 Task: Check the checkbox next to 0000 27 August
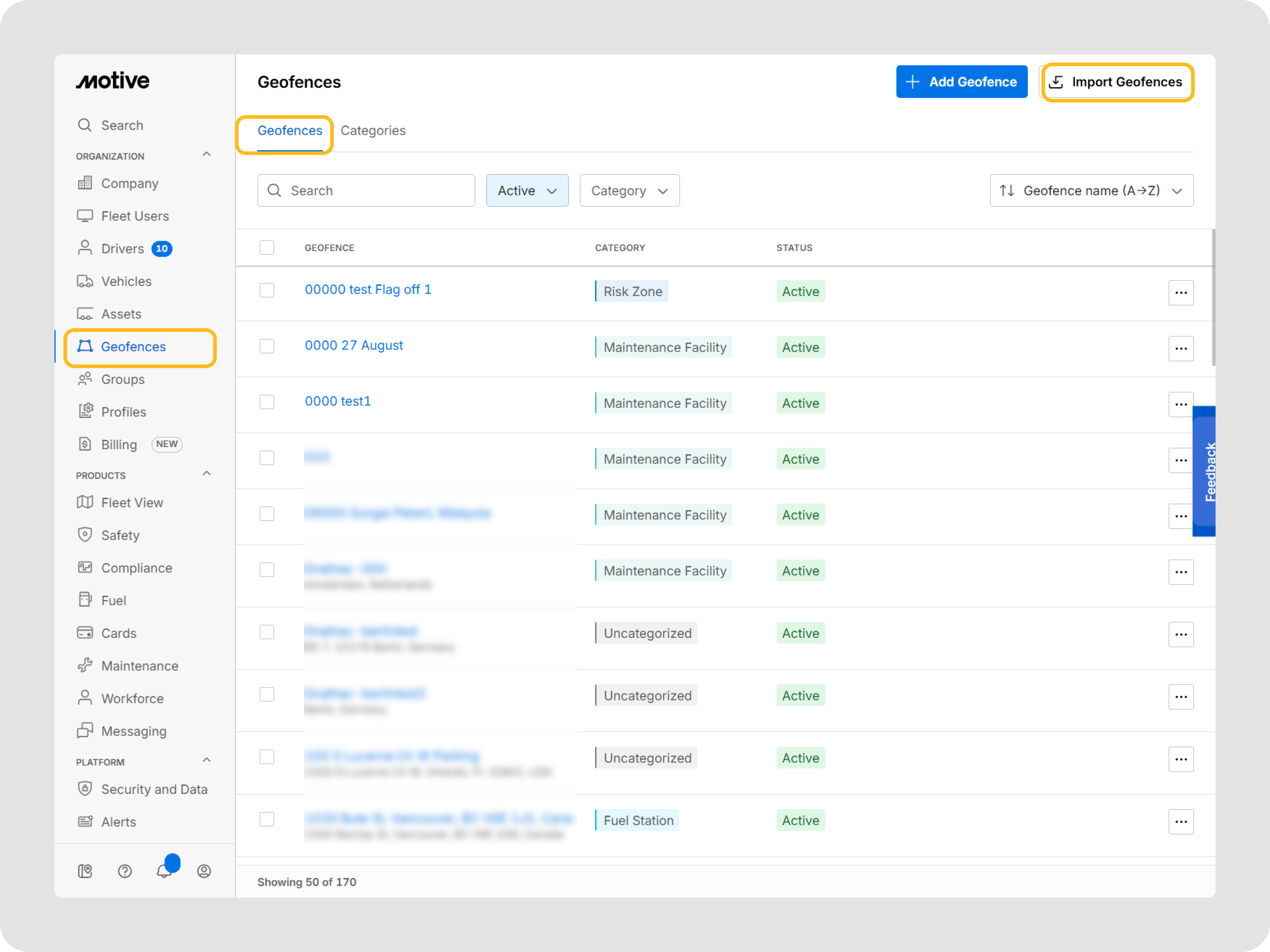click(267, 346)
